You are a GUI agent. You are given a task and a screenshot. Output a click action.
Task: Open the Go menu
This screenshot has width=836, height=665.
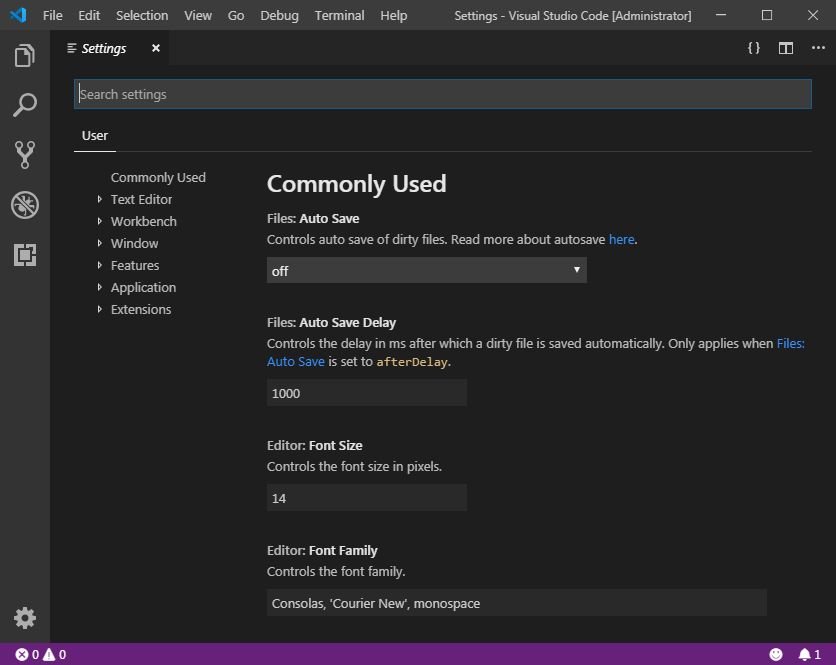point(236,15)
